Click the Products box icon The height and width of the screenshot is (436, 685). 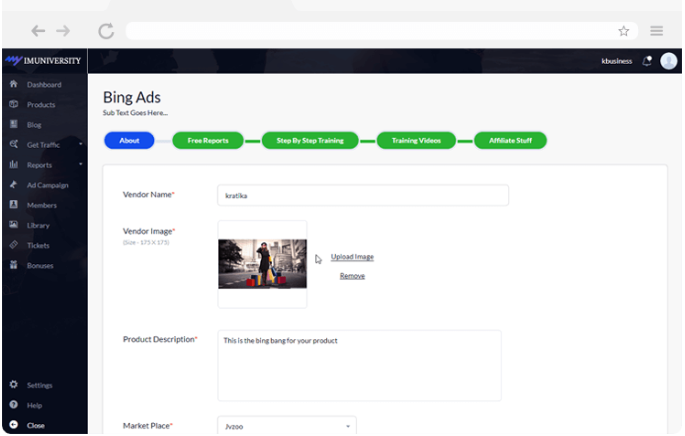pos(14,104)
